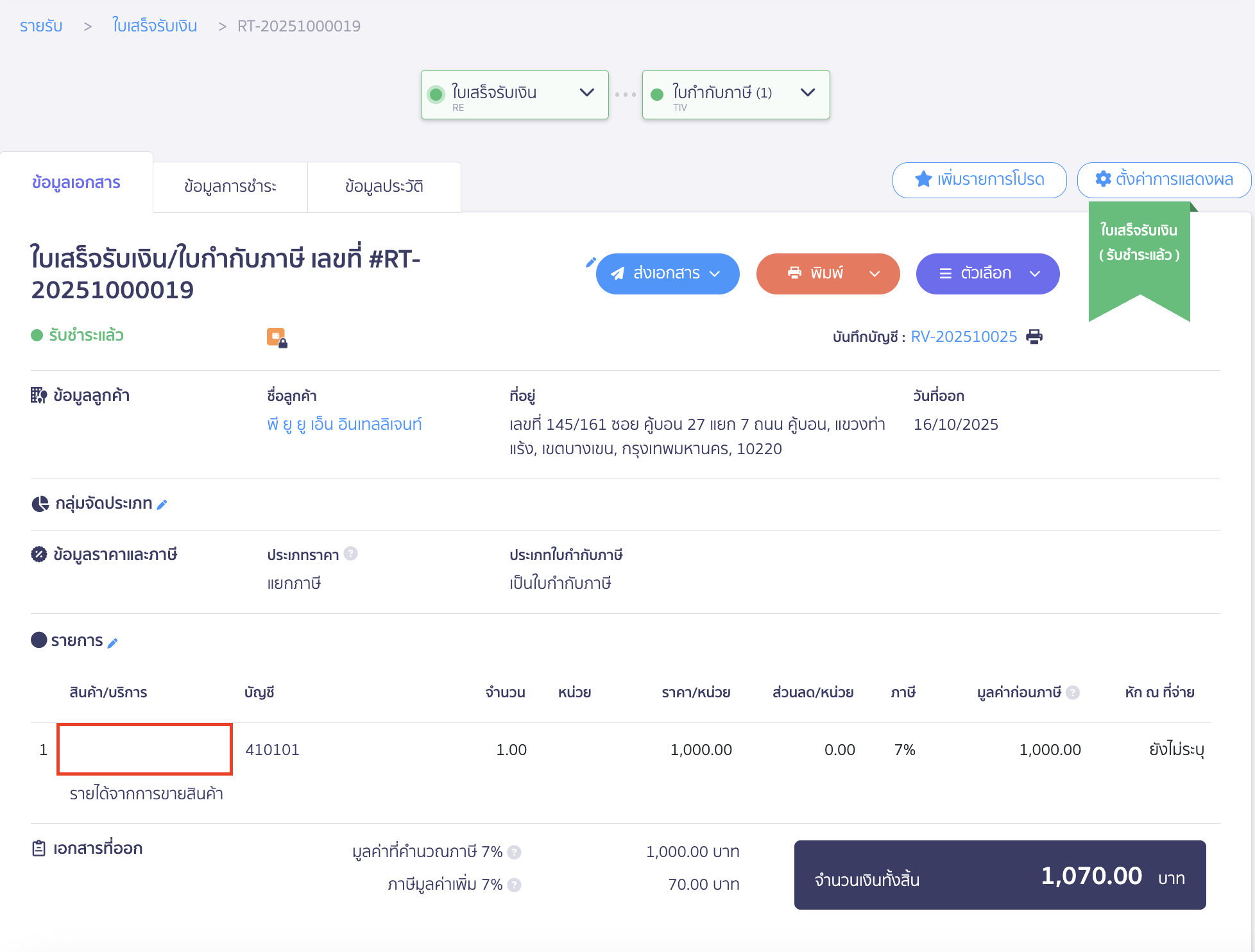
Task: Click the pencil icon beside กลุ่มจัดประเภท
Action: pyautogui.click(x=163, y=504)
